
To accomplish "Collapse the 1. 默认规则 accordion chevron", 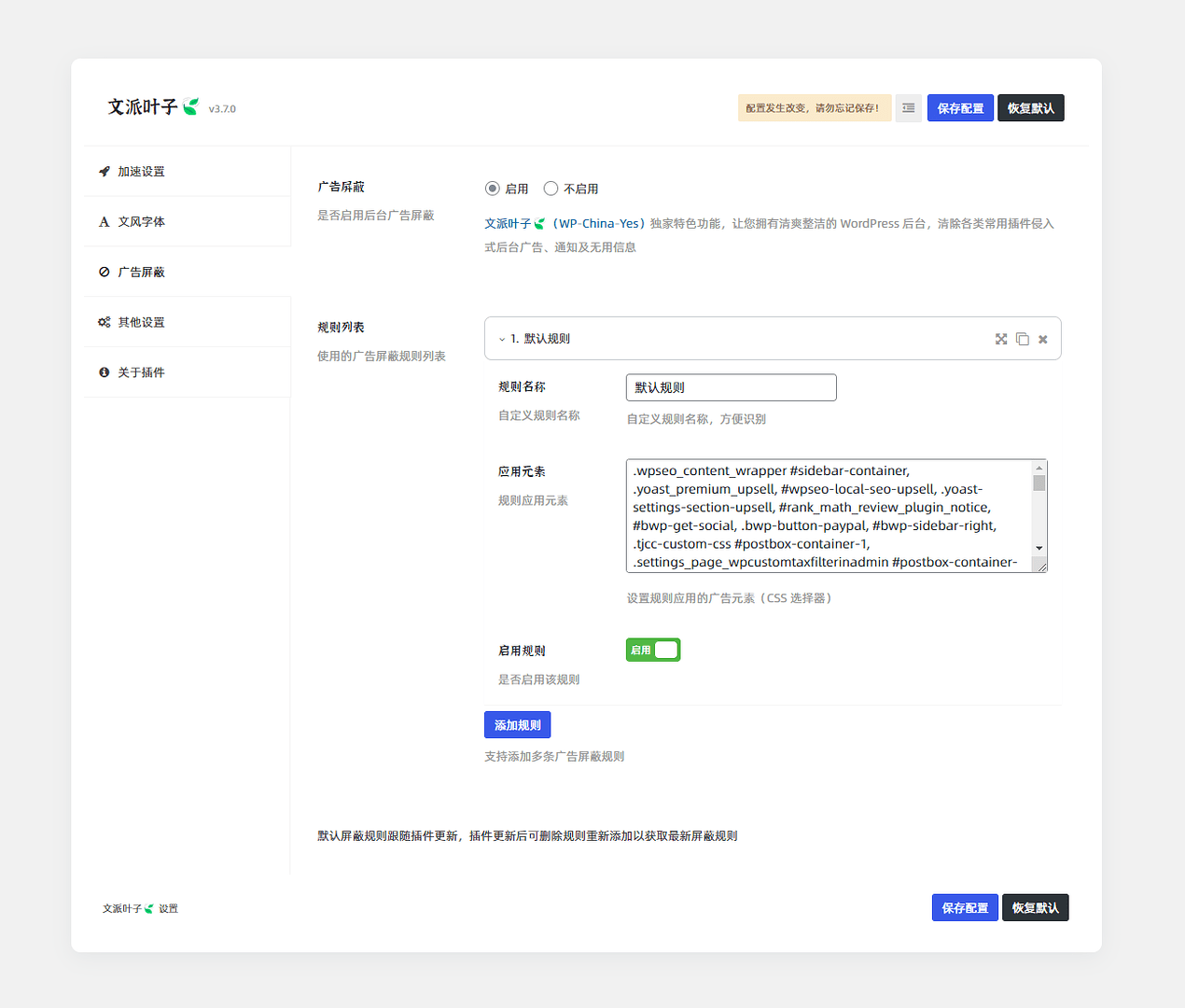I will coord(502,340).
